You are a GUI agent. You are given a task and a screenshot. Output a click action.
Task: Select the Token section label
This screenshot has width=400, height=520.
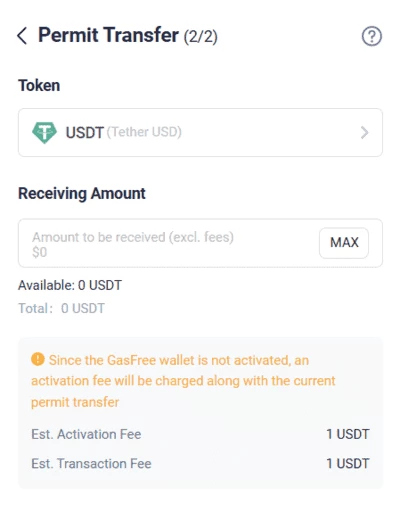pos(39,85)
